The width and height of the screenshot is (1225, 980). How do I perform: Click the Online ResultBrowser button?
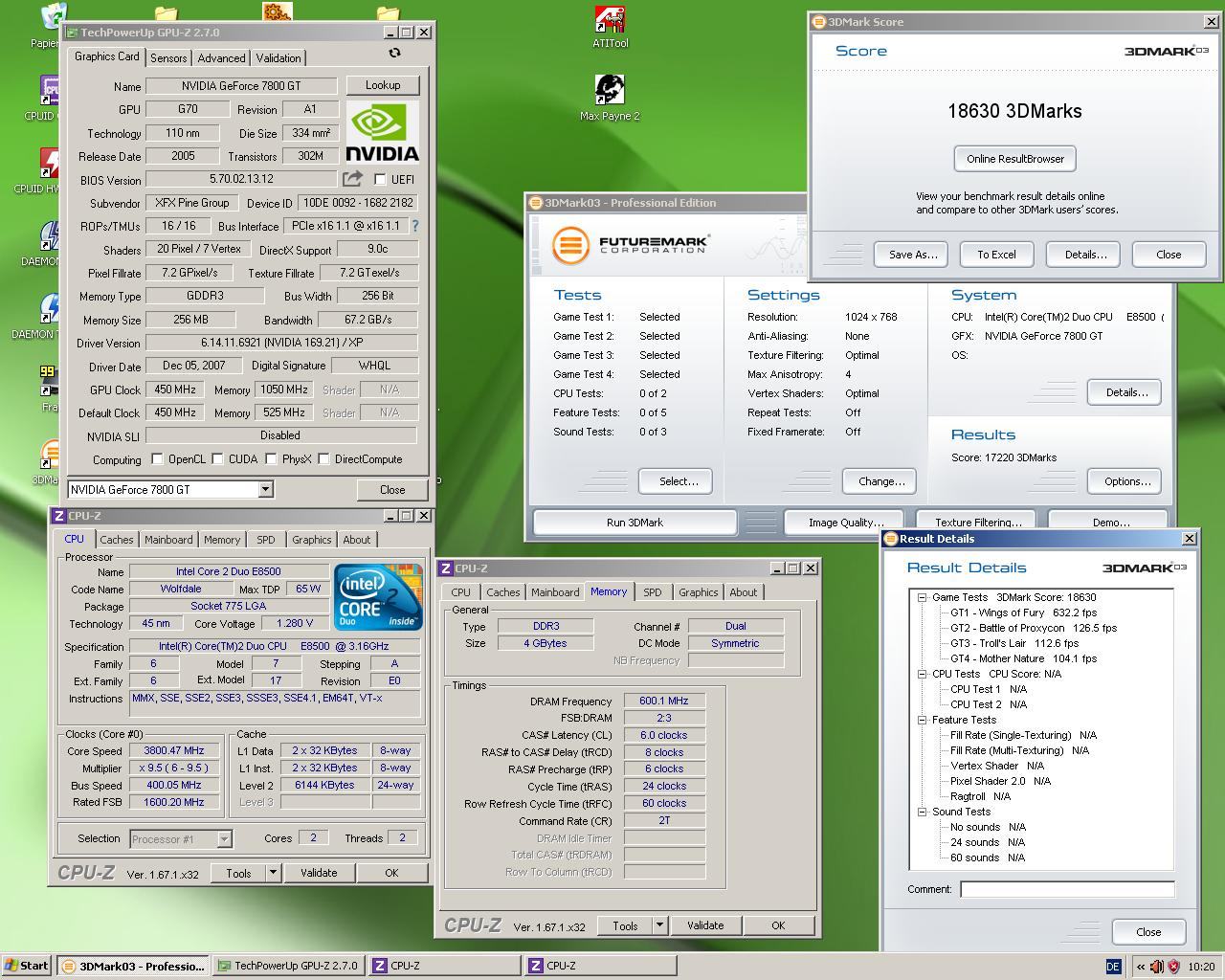point(1014,159)
